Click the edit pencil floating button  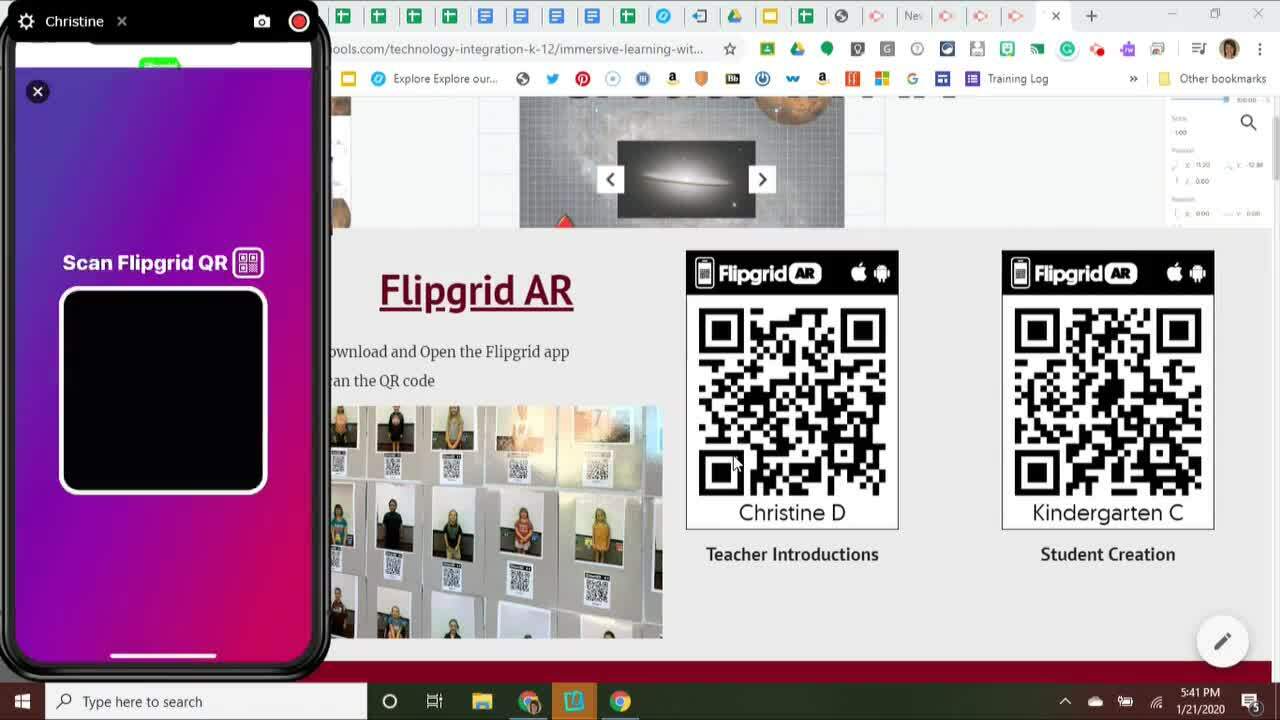tap(1222, 642)
